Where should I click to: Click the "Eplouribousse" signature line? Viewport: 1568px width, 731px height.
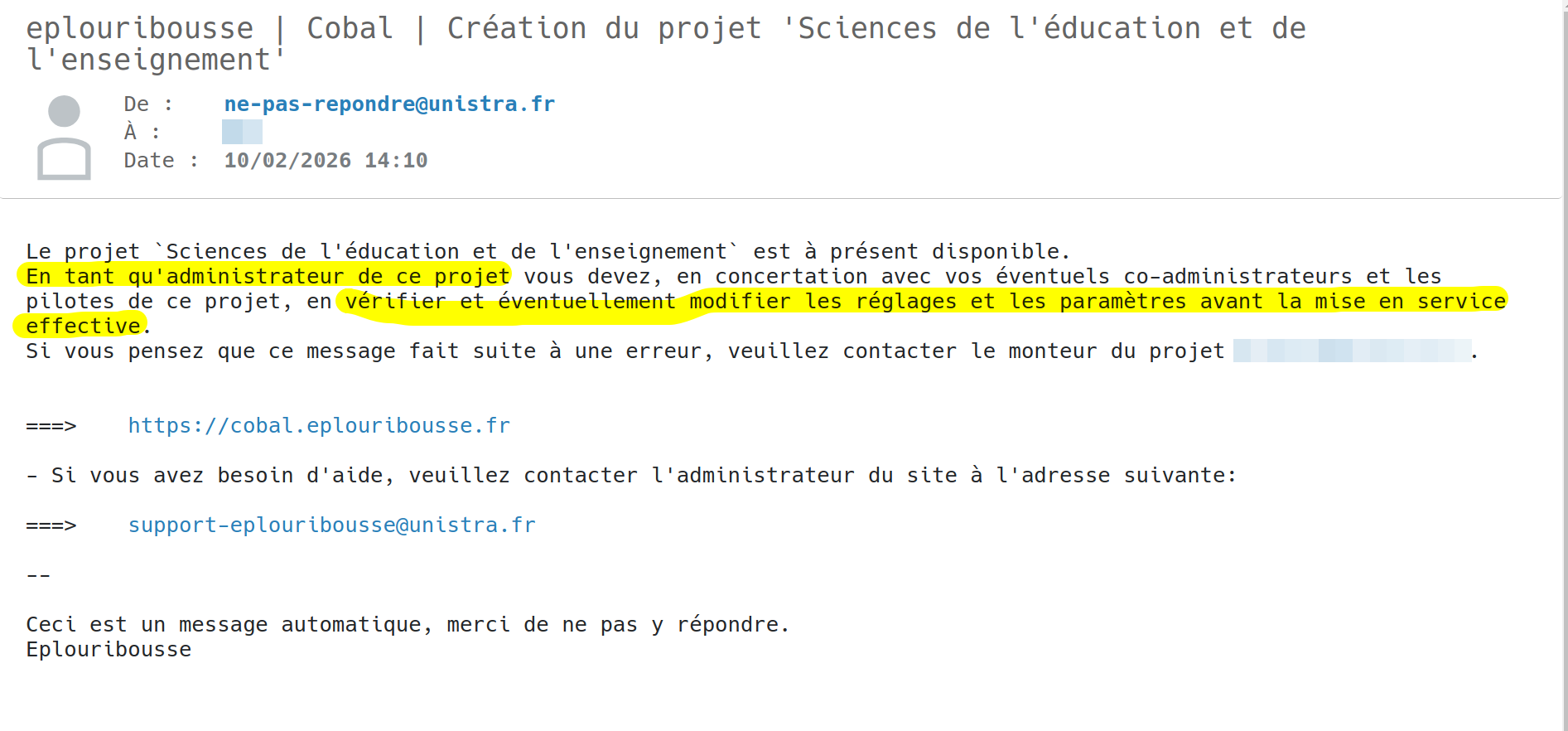pyautogui.click(x=109, y=650)
